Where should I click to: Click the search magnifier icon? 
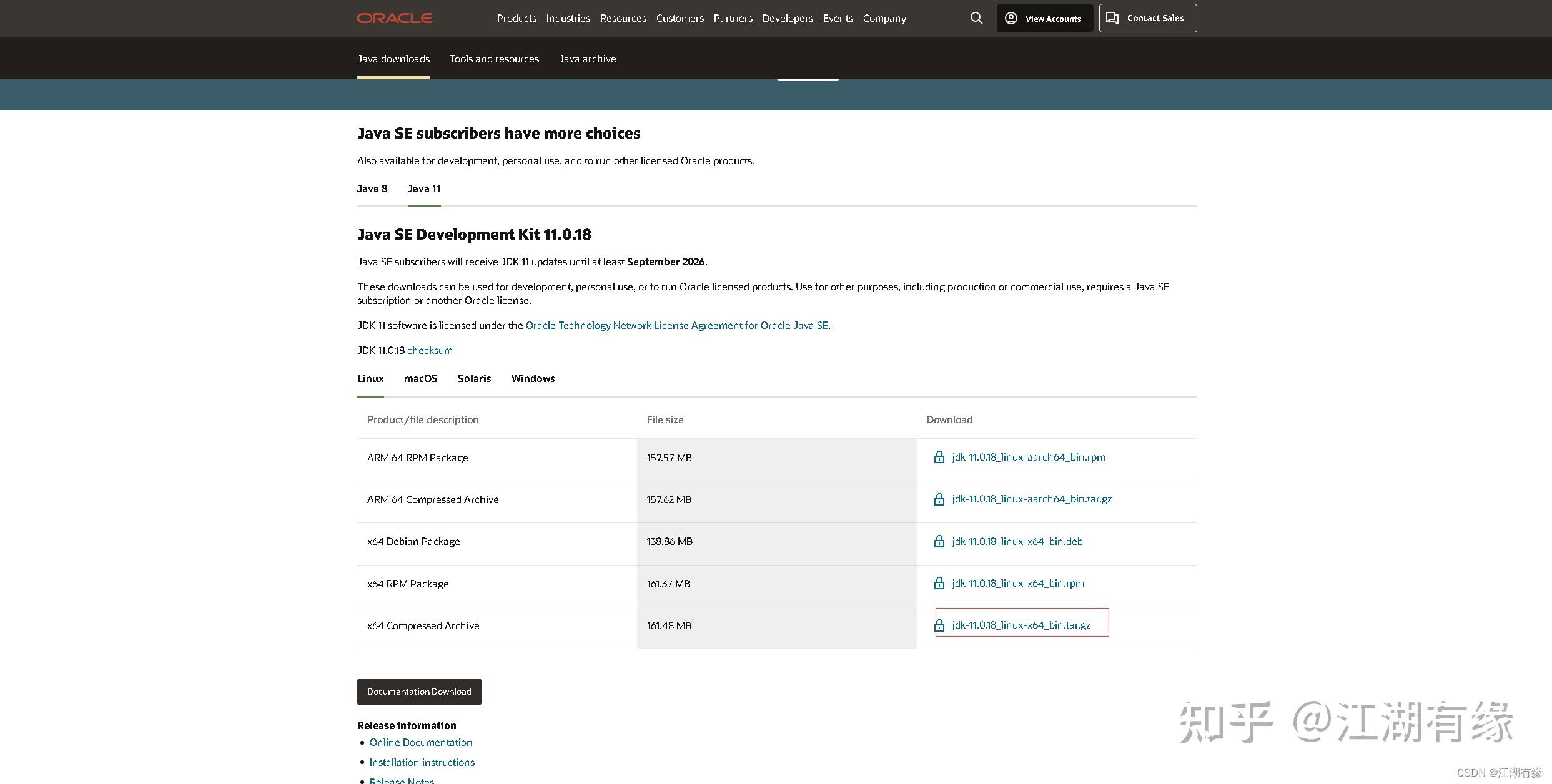coord(976,18)
